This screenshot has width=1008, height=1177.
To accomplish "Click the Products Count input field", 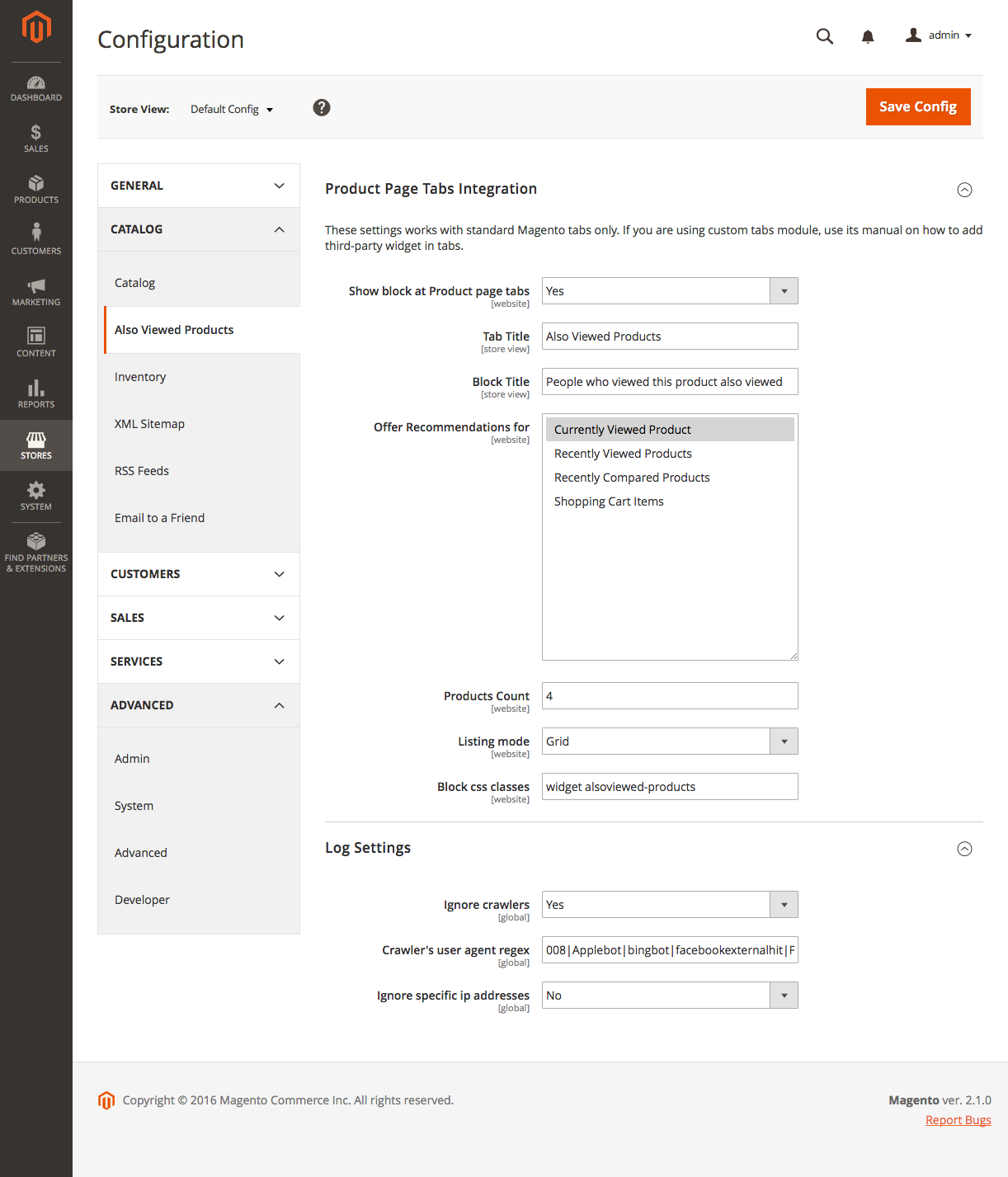I will [x=670, y=696].
